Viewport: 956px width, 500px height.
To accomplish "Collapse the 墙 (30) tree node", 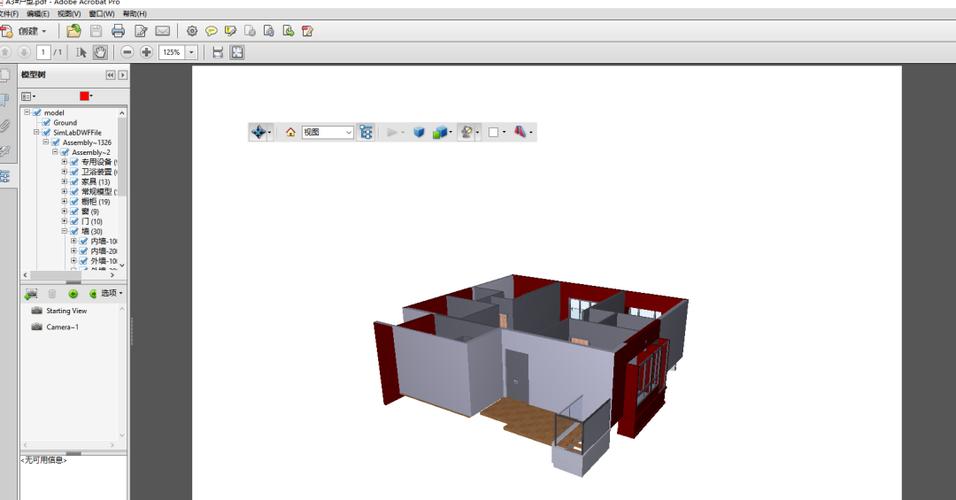I will pyautogui.click(x=64, y=231).
